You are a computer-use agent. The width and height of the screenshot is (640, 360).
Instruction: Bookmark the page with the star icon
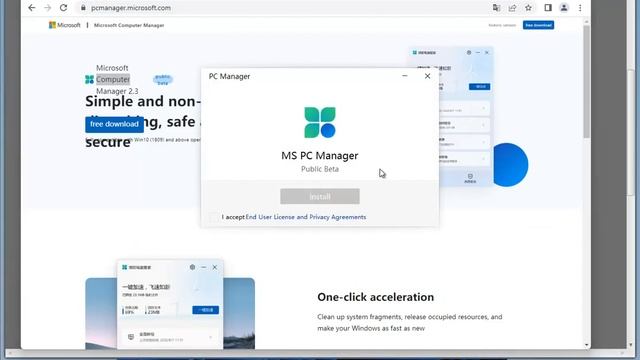pyautogui.click(x=529, y=8)
